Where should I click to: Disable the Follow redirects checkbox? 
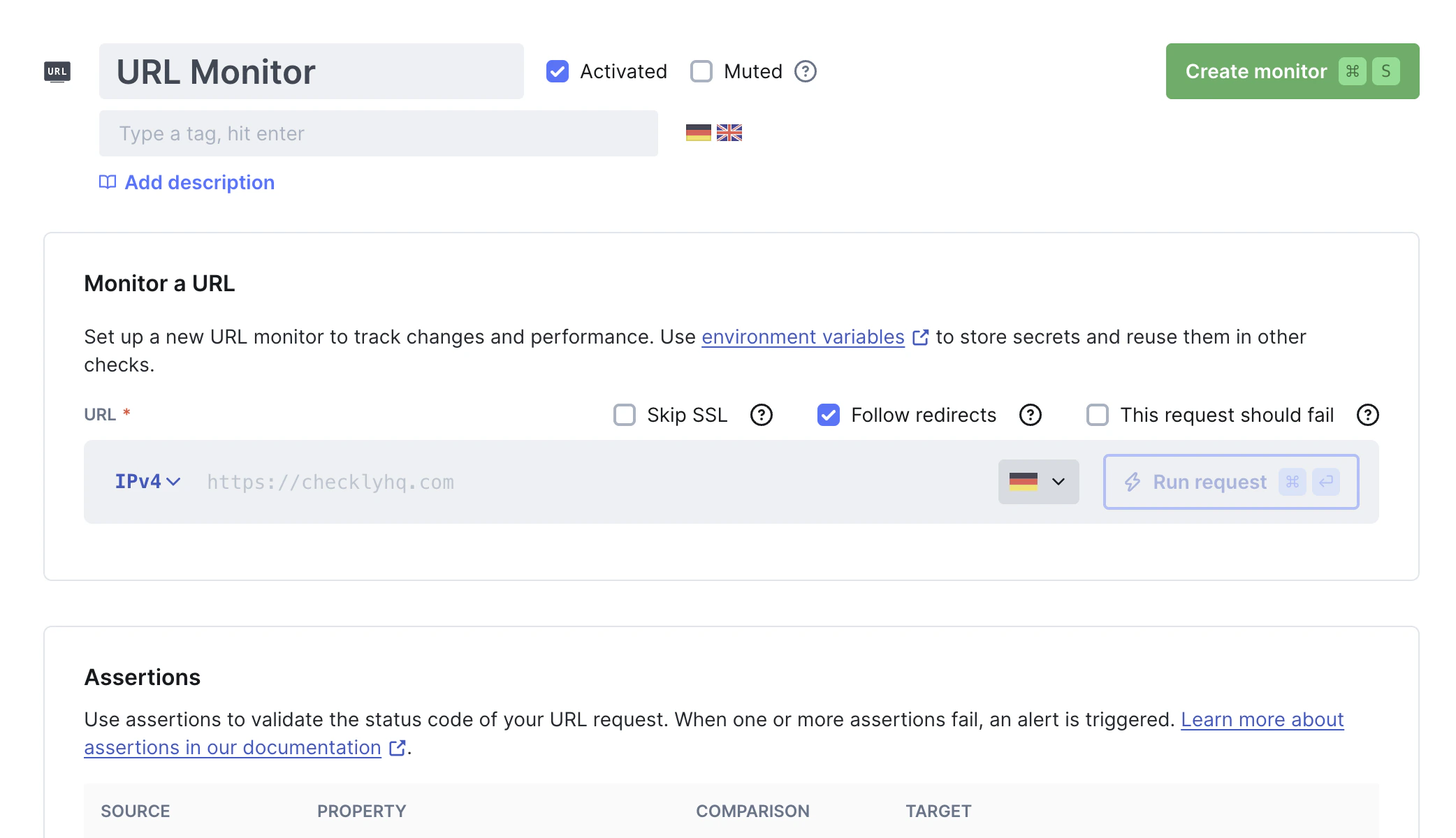point(828,415)
